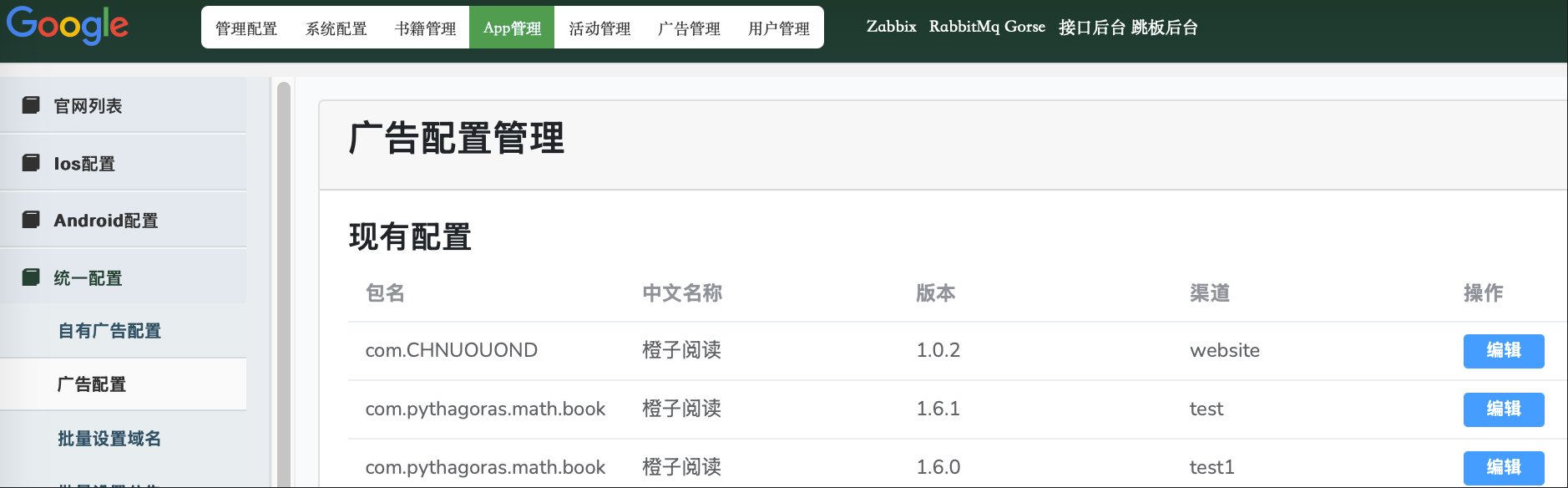Screen dimensions: 1568x488
Task: Click the Google logo
Action: pos(68,25)
